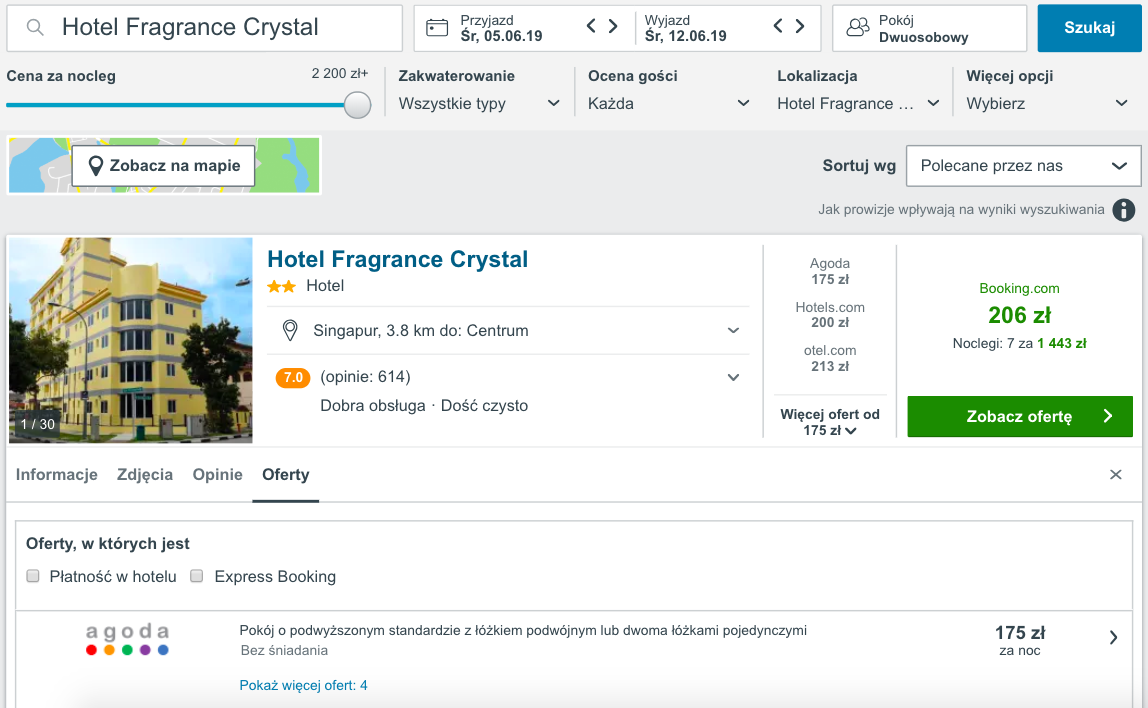Viewport: 1148px width, 708px height.
Task: Click commission info icon
Action: click(x=1124, y=210)
